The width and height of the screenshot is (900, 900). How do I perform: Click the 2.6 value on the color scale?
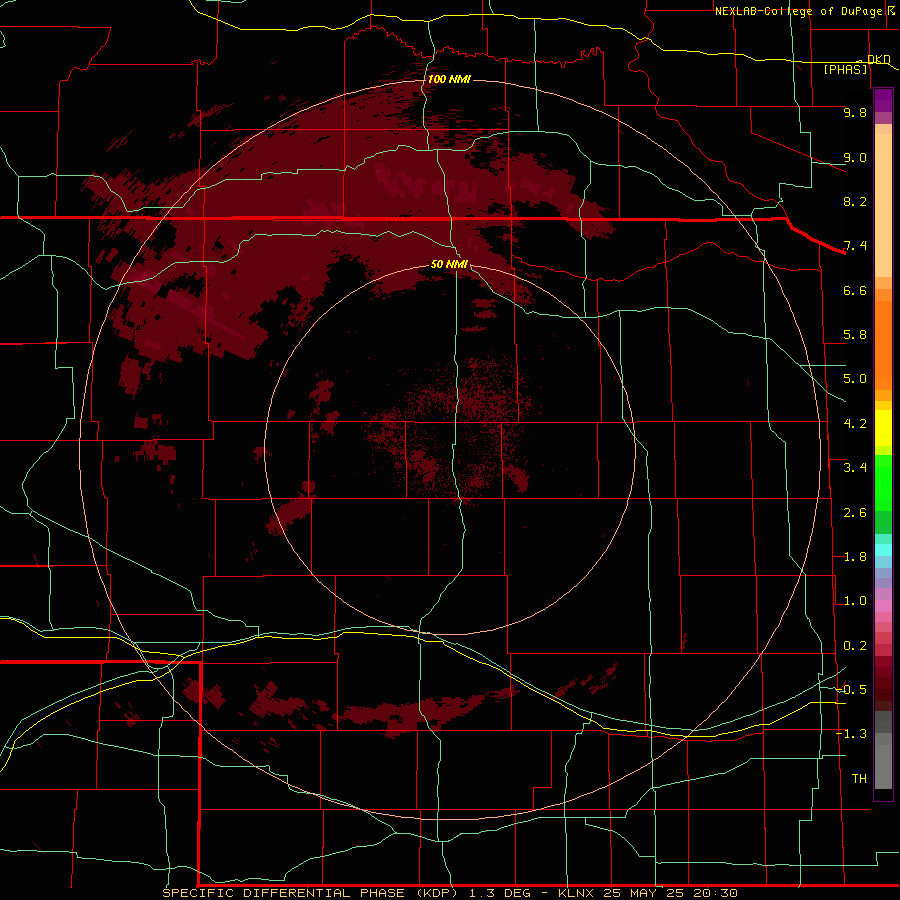[855, 513]
